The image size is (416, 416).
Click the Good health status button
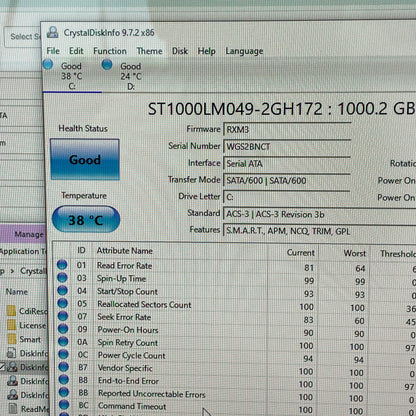tap(85, 160)
